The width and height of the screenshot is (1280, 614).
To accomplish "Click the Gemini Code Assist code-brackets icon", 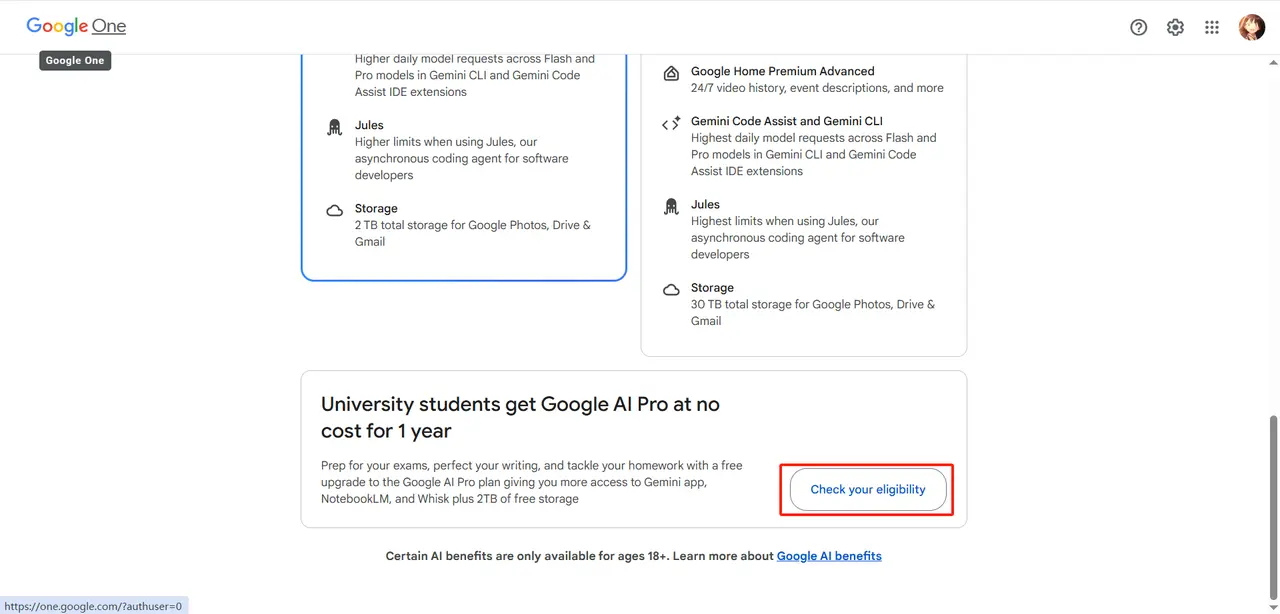I will pyautogui.click(x=670, y=123).
